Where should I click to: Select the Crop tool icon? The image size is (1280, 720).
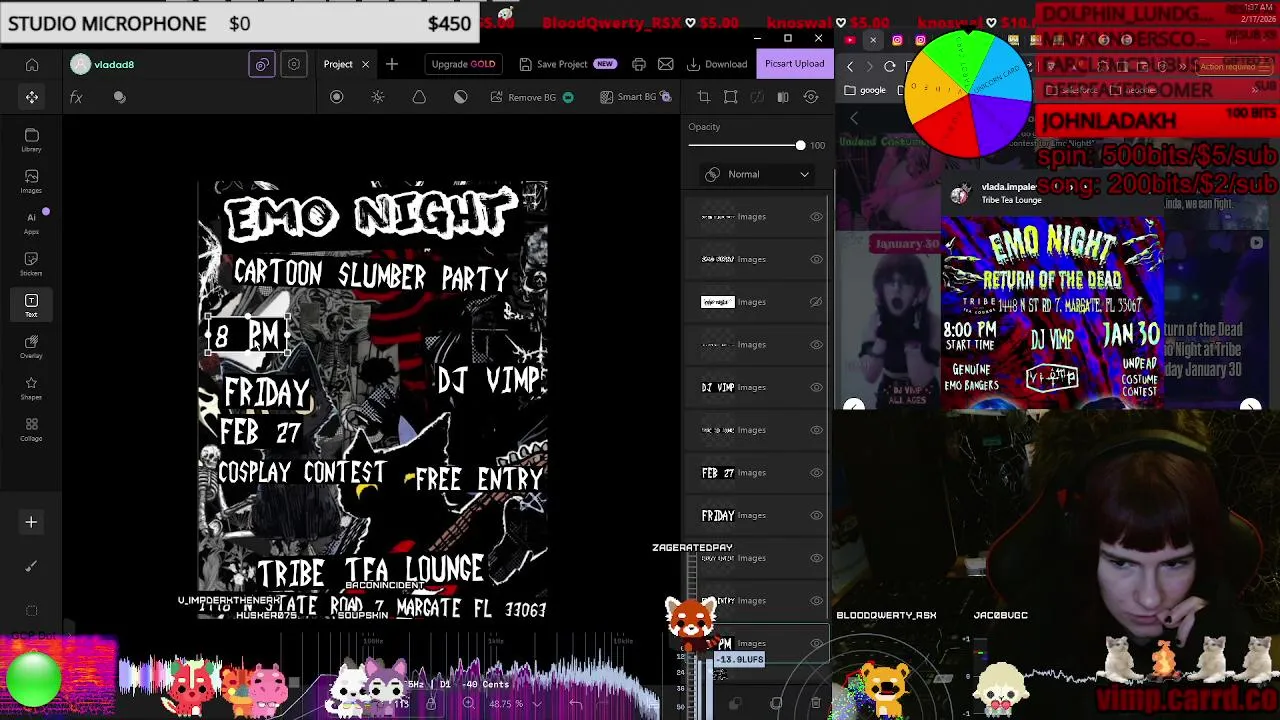[704, 97]
